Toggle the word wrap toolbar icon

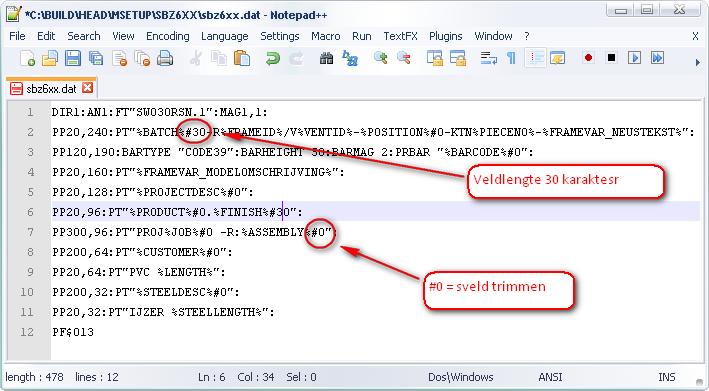click(x=488, y=58)
